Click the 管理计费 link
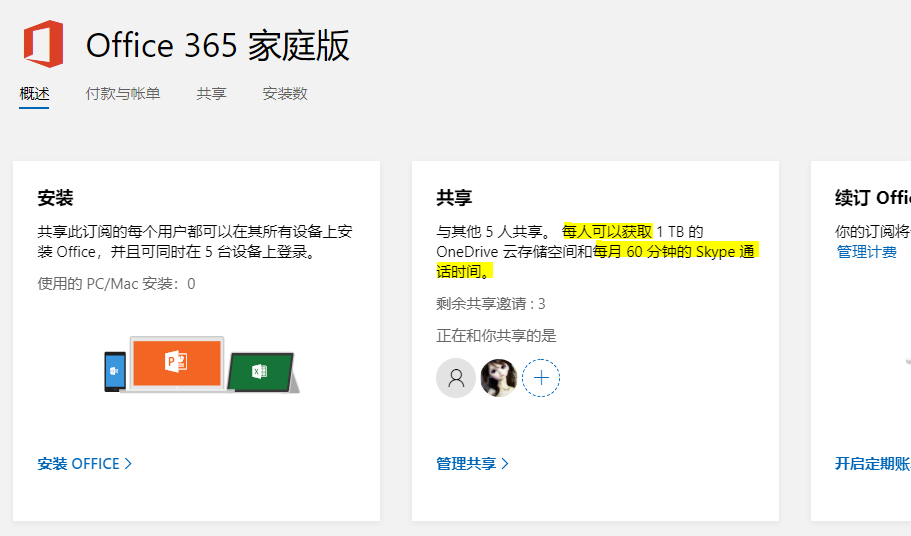The width and height of the screenshot is (911, 536). coord(866,251)
